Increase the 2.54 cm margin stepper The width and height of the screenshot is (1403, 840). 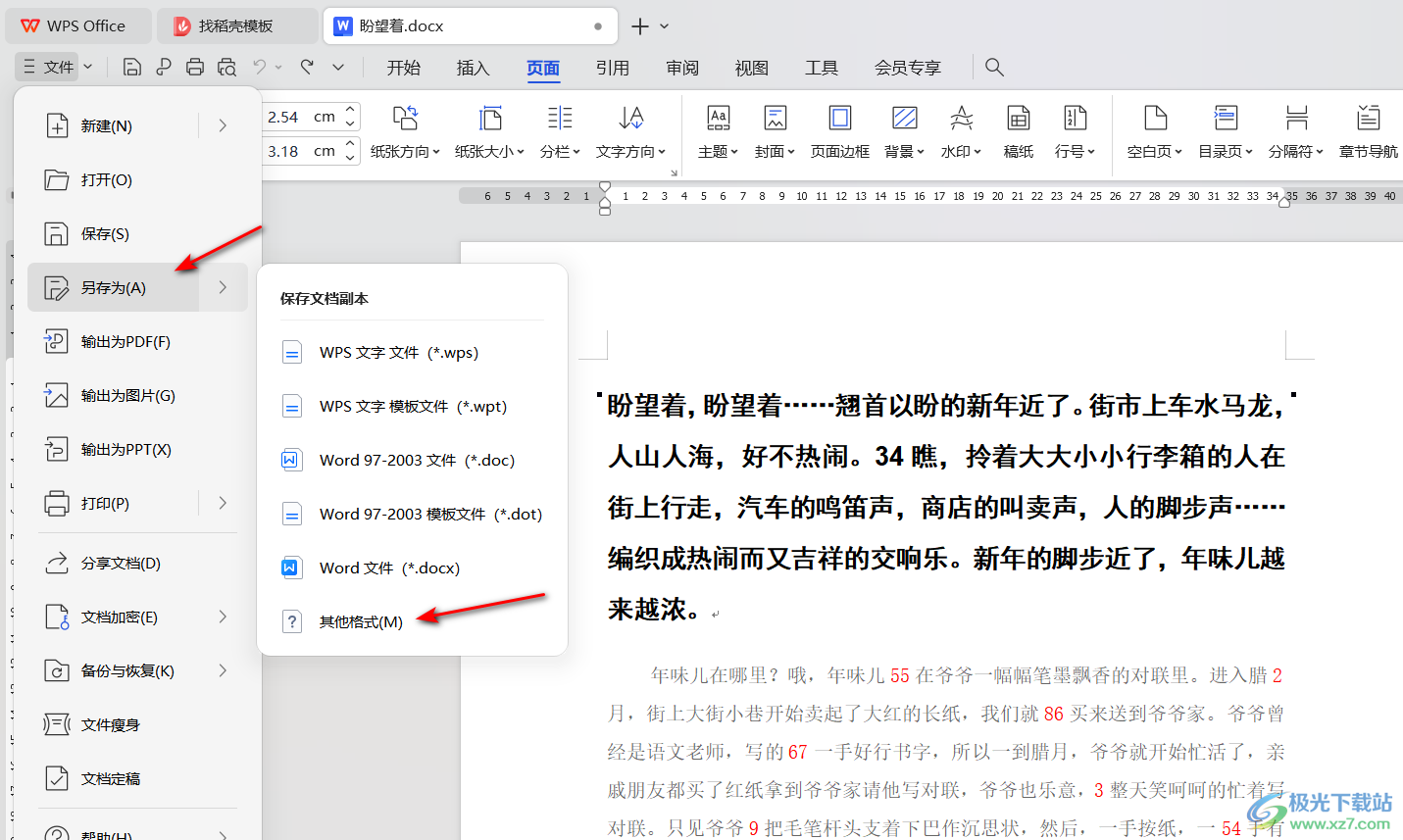[351, 110]
